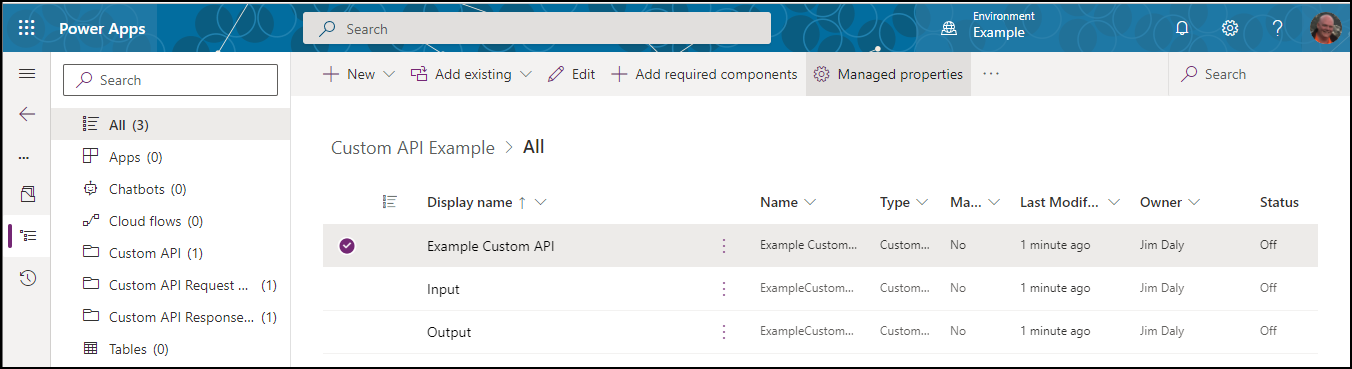Click the Status column header

coord(1279,202)
